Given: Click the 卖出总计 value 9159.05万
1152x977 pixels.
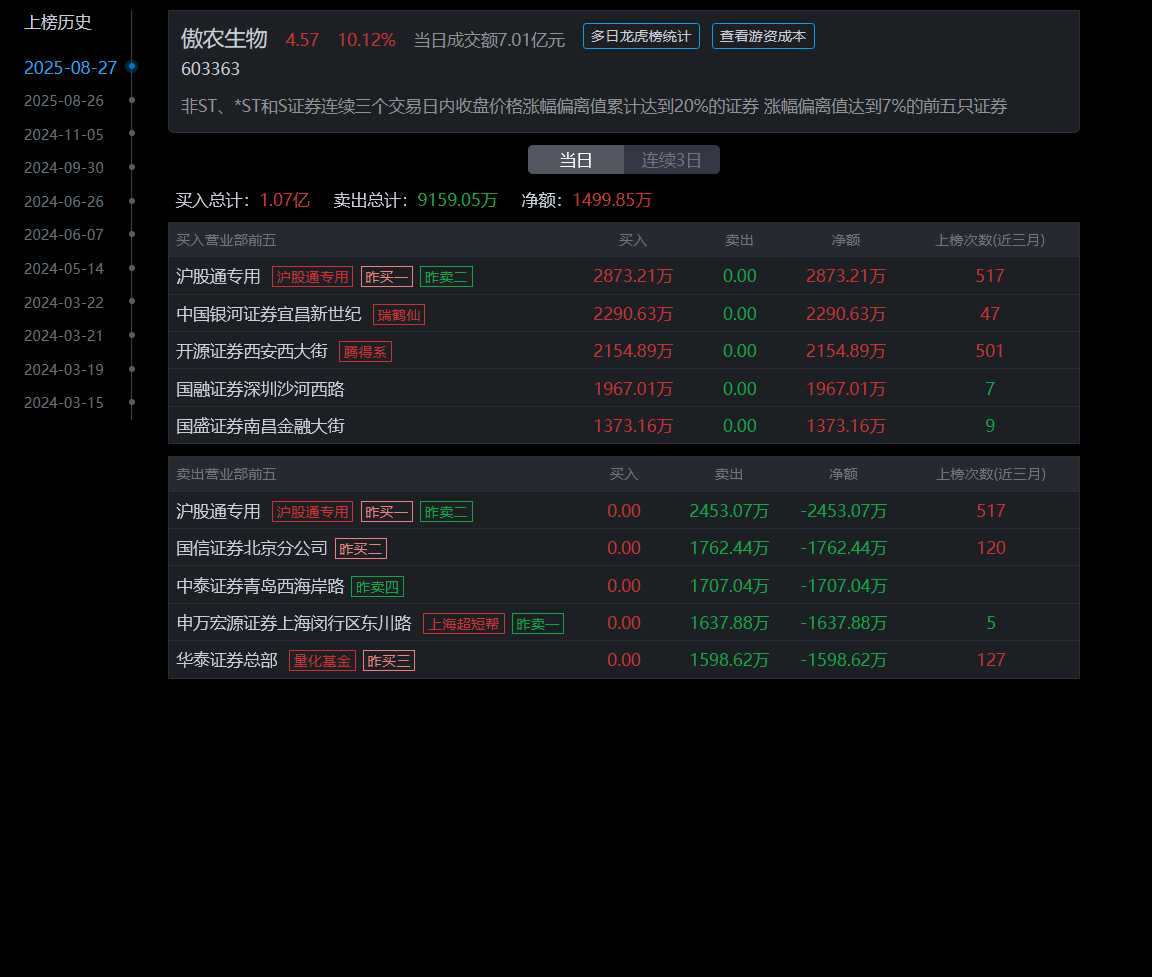Looking at the screenshot, I should click(x=457, y=201).
